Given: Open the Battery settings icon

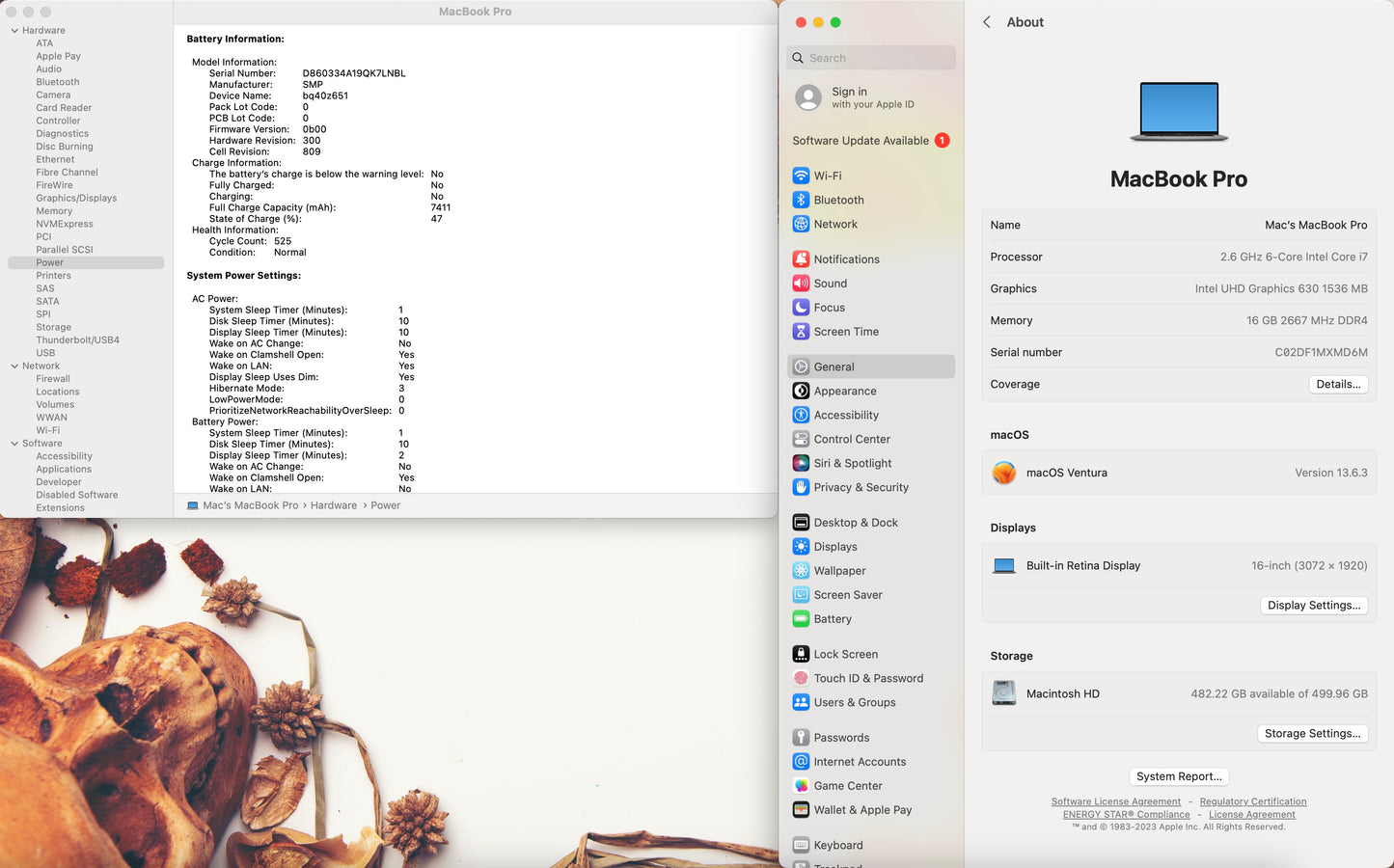Looking at the screenshot, I should [801, 619].
